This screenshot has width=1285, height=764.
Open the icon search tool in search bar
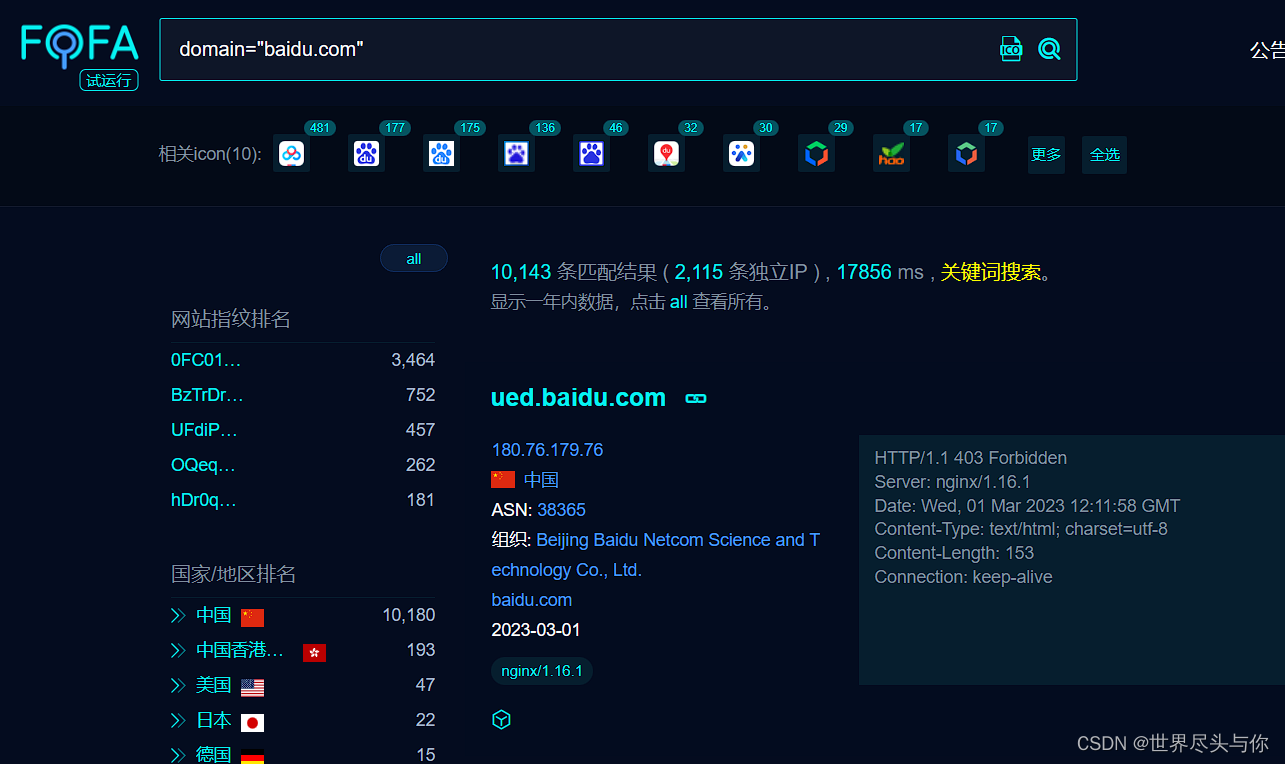click(1011, 48)
